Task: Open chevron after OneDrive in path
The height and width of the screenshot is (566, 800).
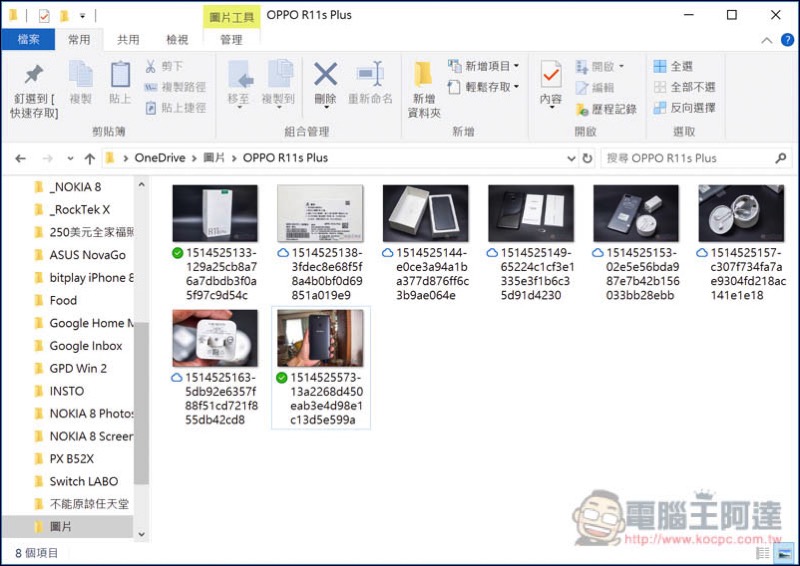Action: [x=194, y=159]
